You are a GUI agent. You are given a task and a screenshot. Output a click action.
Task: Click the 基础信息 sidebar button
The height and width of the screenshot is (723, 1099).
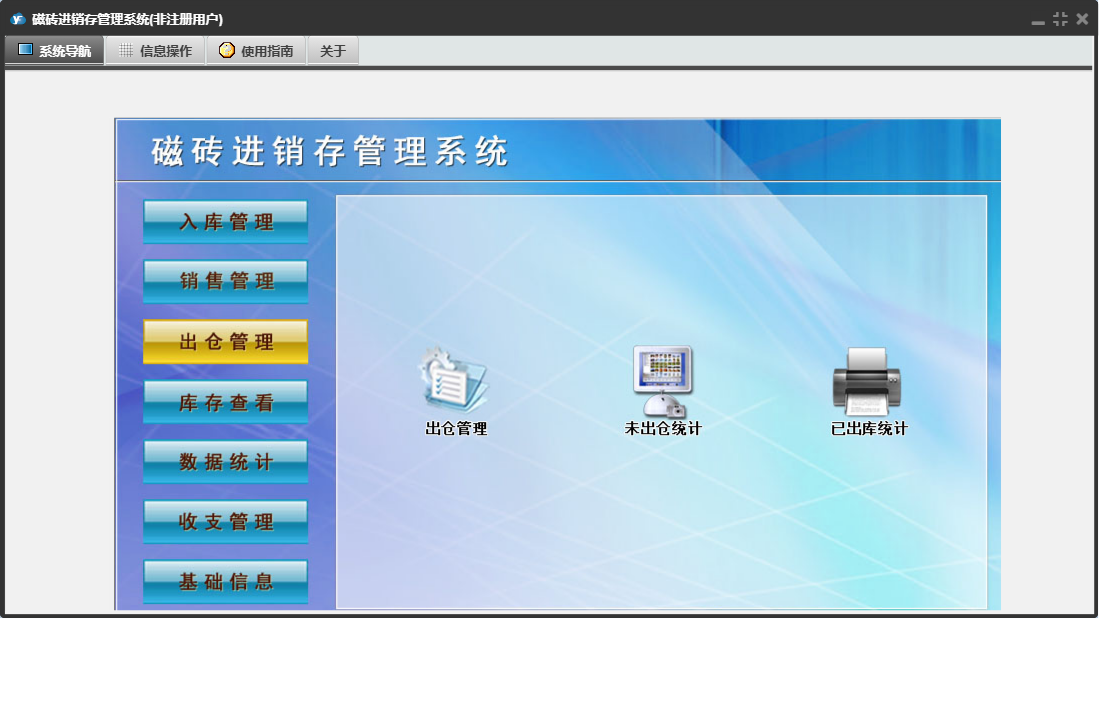coord(226,581)
